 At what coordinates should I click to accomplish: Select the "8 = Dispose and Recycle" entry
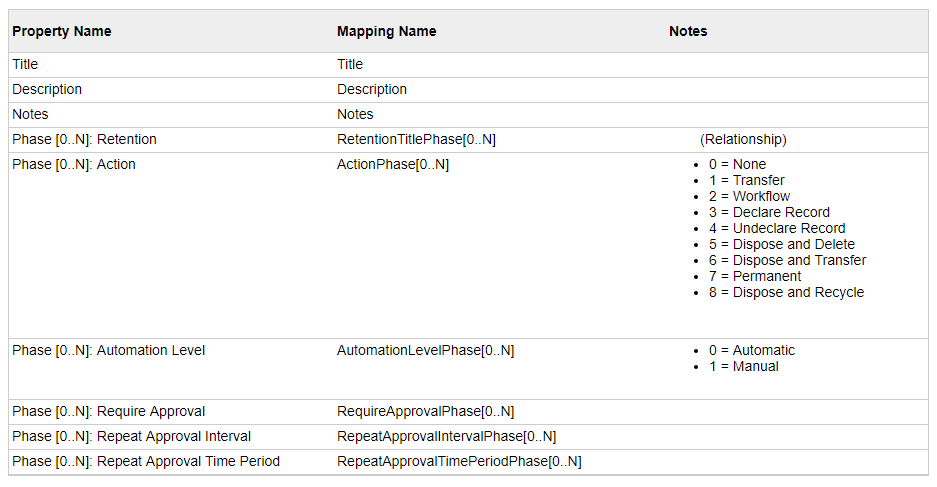click(786, 292)
